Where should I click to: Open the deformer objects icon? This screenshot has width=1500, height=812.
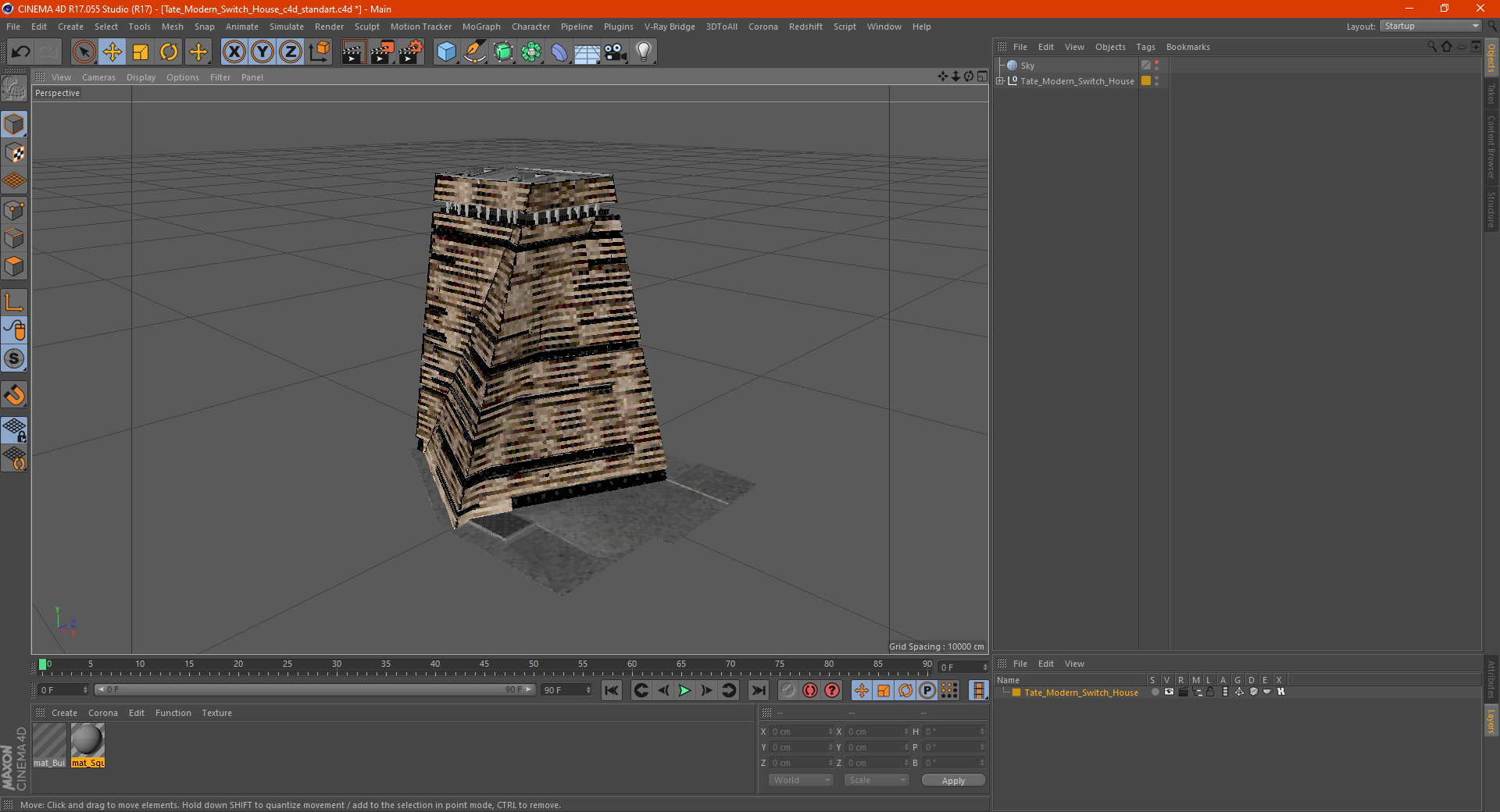pos(559,52)
